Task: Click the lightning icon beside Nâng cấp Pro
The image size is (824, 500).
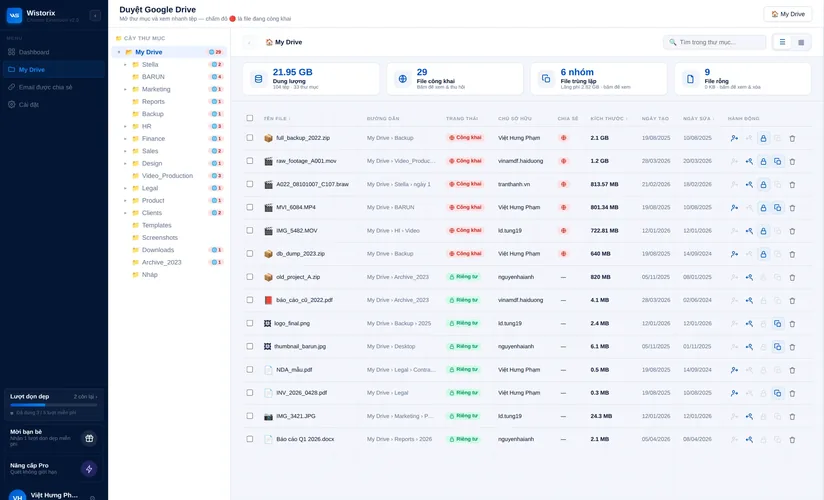Action: (89, 469)
